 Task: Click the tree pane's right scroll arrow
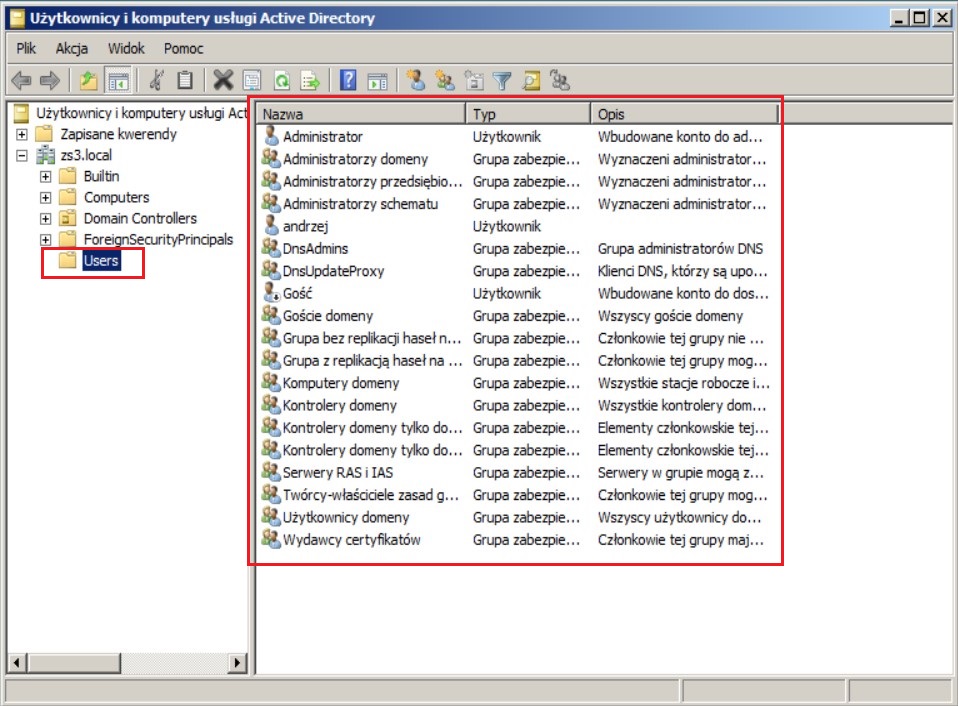click(238, 663)
